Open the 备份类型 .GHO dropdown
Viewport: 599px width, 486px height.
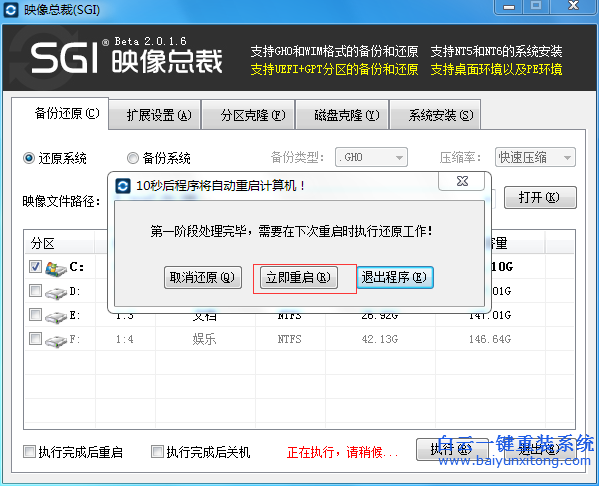371,157
